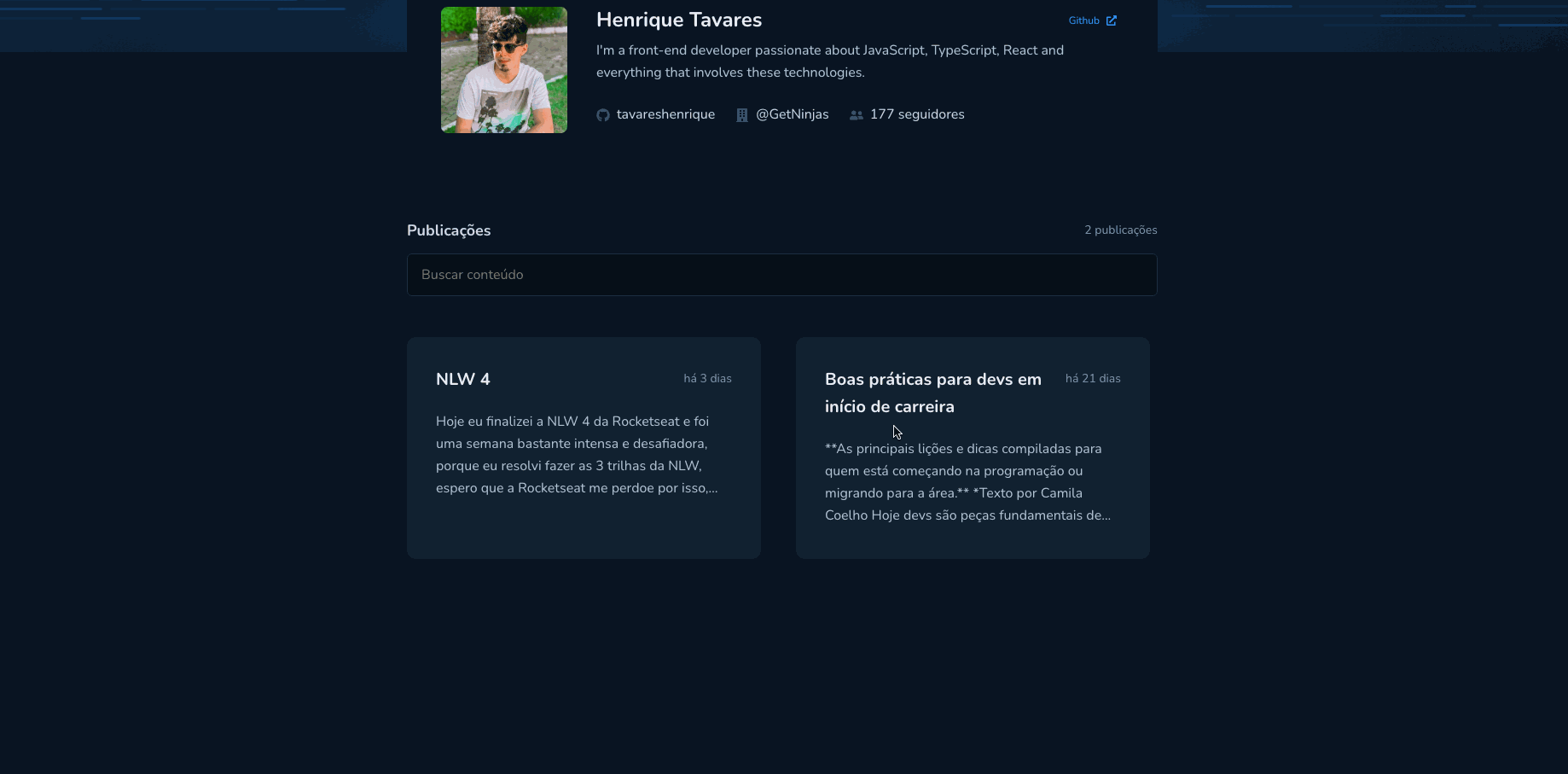Screen dimensions: 1568x774
Task: Click the há 3 dias timestamp
Action: pos(707,378)
